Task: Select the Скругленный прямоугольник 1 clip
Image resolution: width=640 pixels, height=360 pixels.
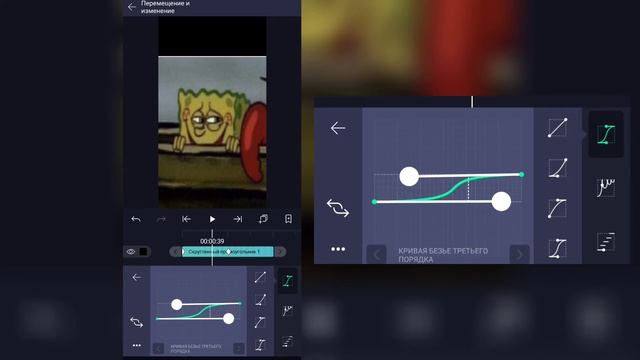Action: tap(227, 252)
